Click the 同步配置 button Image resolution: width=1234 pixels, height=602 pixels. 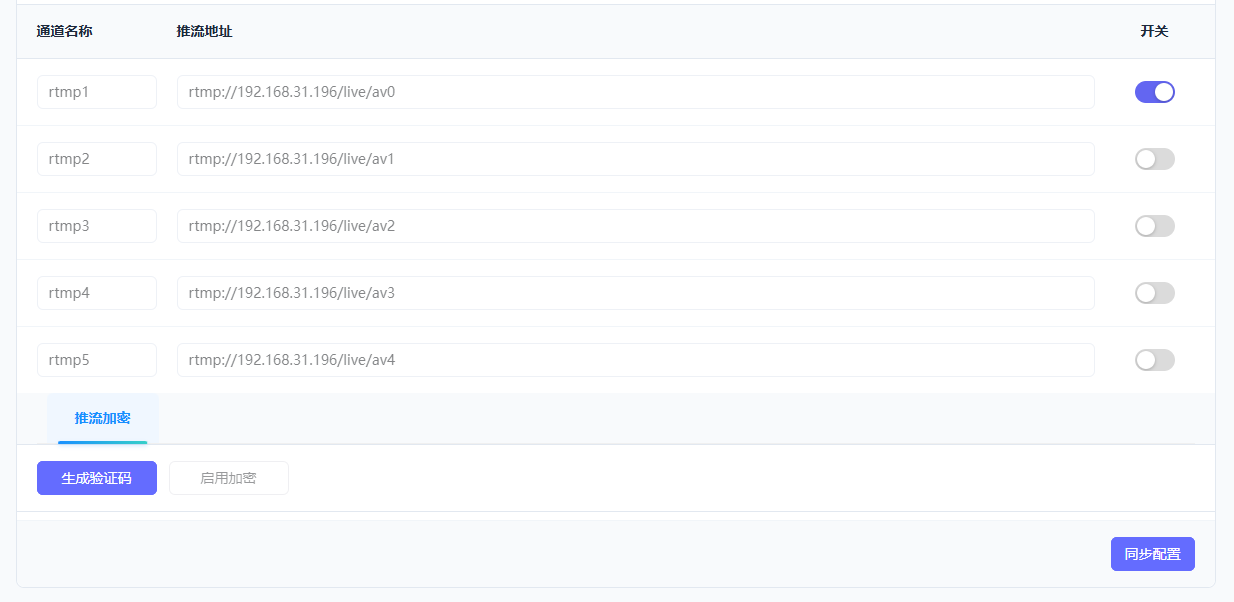pyautogui.click(x=1152, y=554)
